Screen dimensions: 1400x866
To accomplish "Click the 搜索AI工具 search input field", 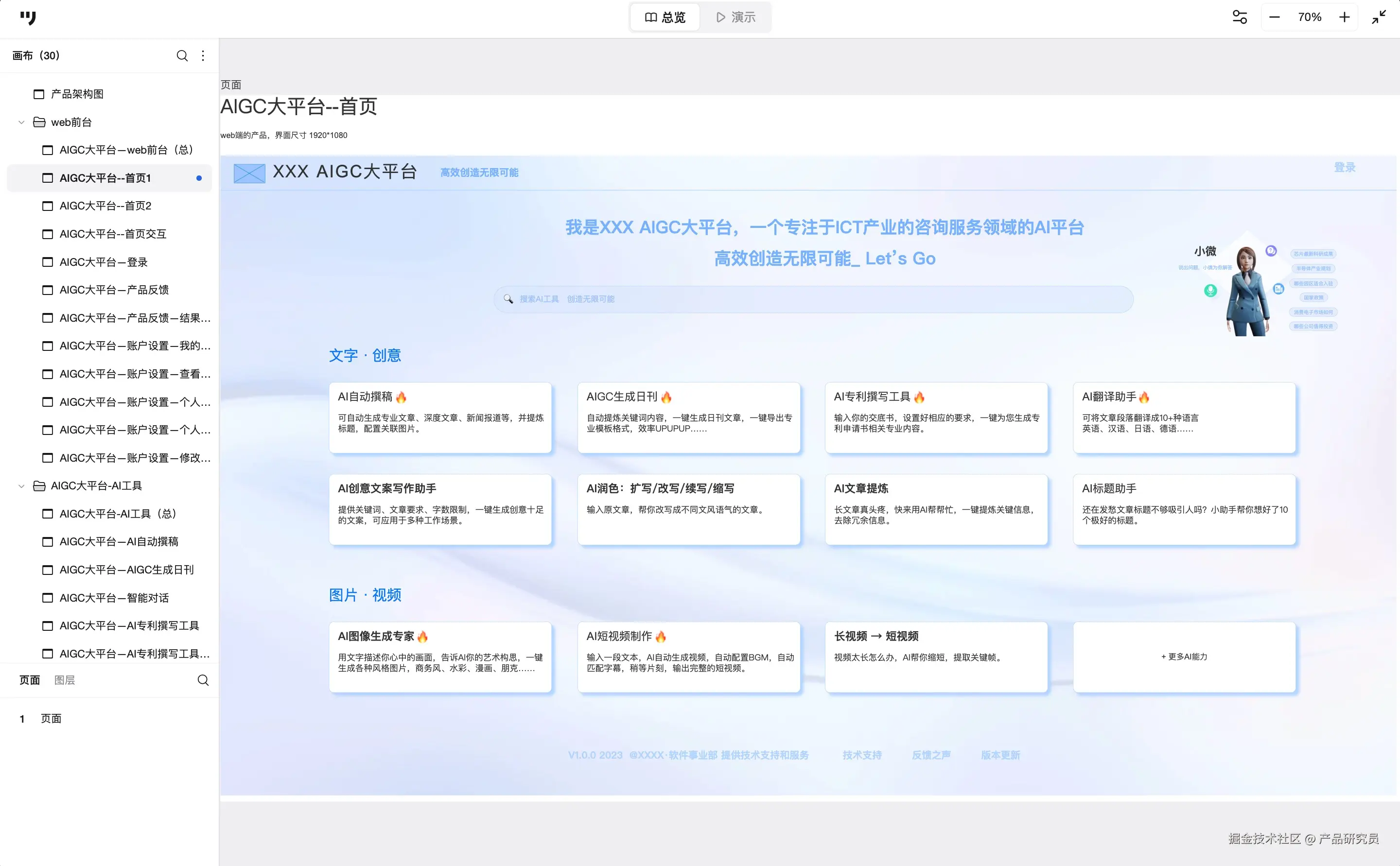I will click(813, 299).
